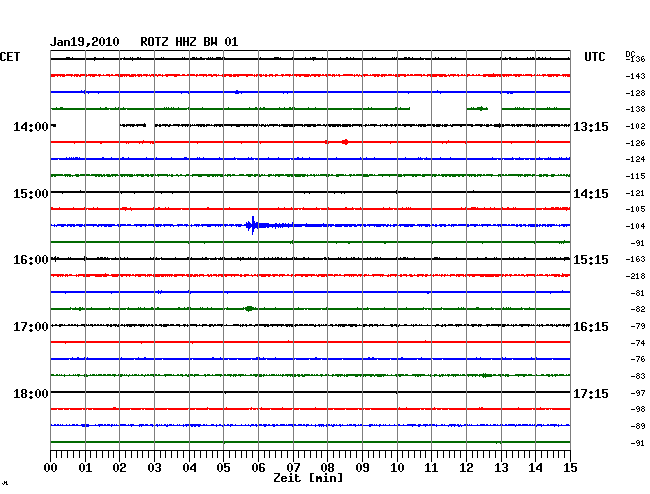Click the DC offset value -79
The width and height of the screenshot is (650, 494).
click(x=638, y=327)
